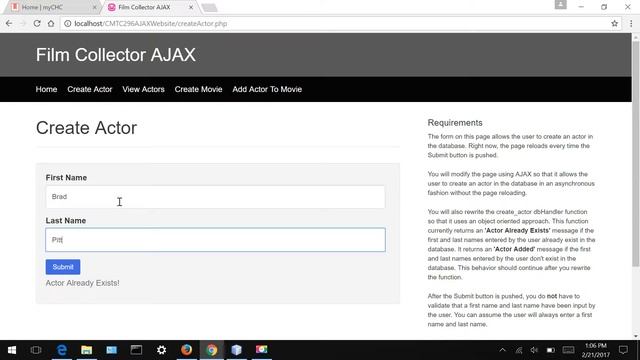
Task: Bookmark this page with the star icon
Action: (614, 24)
